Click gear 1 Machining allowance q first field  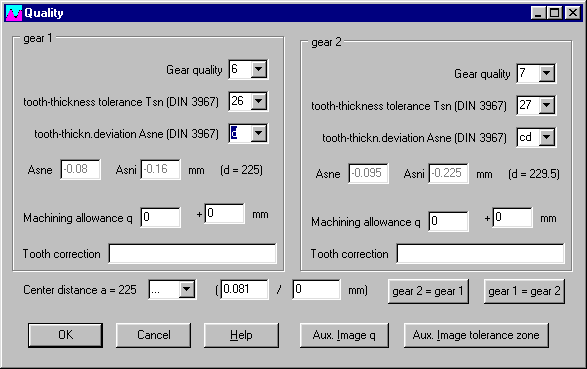161,217
